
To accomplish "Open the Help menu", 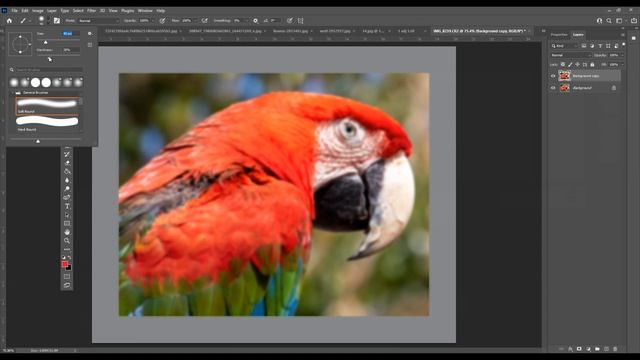I will pyautogui.click(x=161, y=11).
